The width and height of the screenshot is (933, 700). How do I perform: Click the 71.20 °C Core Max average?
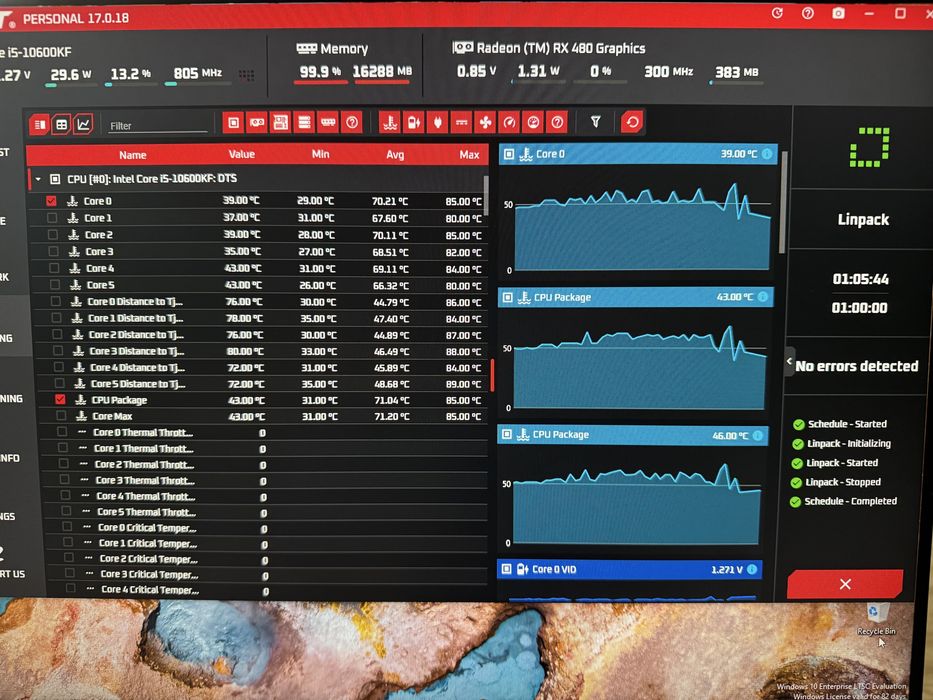point(392,417)
